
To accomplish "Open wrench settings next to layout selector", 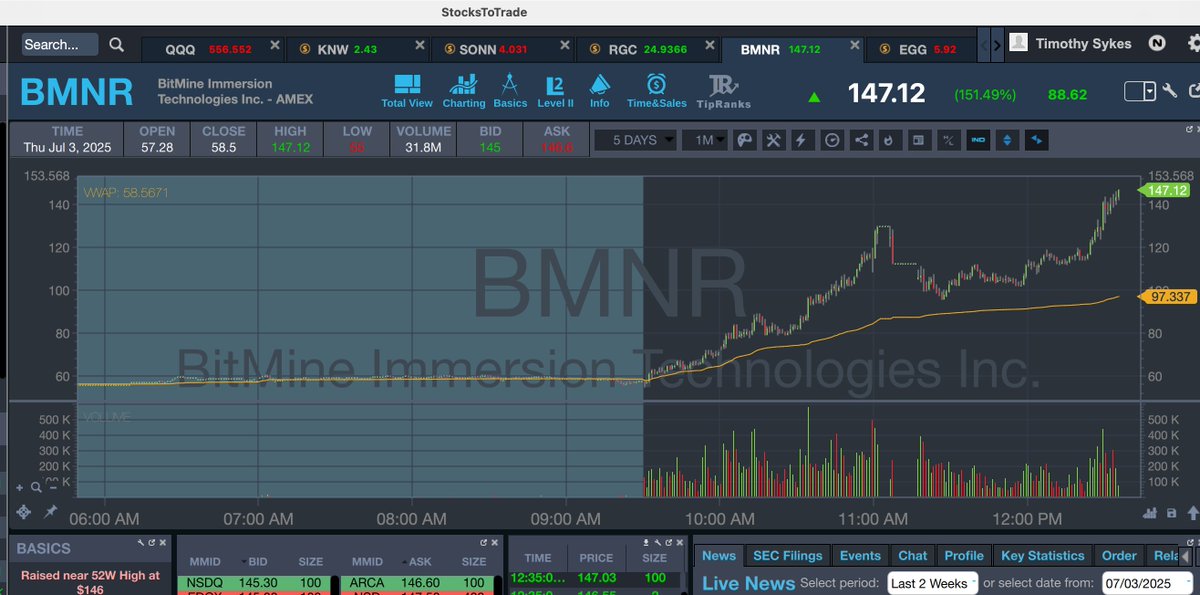I will [x=1170, y=90].
